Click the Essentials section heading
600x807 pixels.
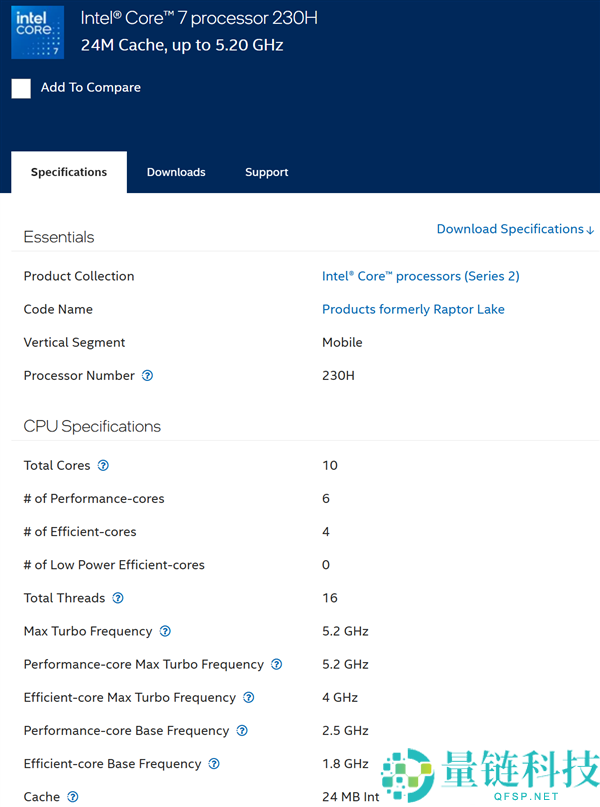(59, 237)
